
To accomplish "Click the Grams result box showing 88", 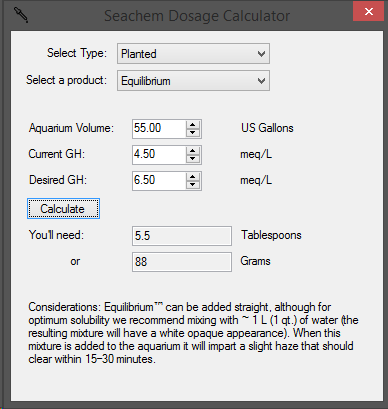I will [x=182, y=262].
